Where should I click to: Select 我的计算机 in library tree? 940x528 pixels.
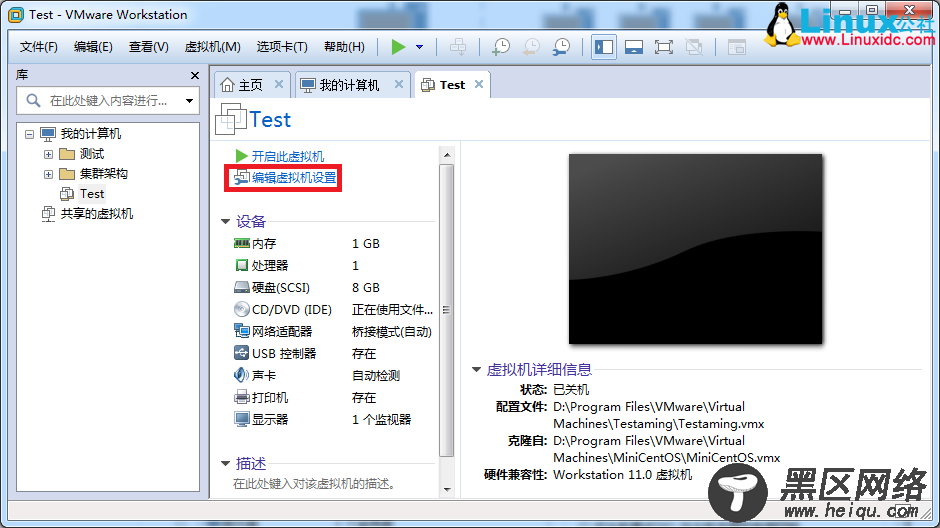click(91, 134)
